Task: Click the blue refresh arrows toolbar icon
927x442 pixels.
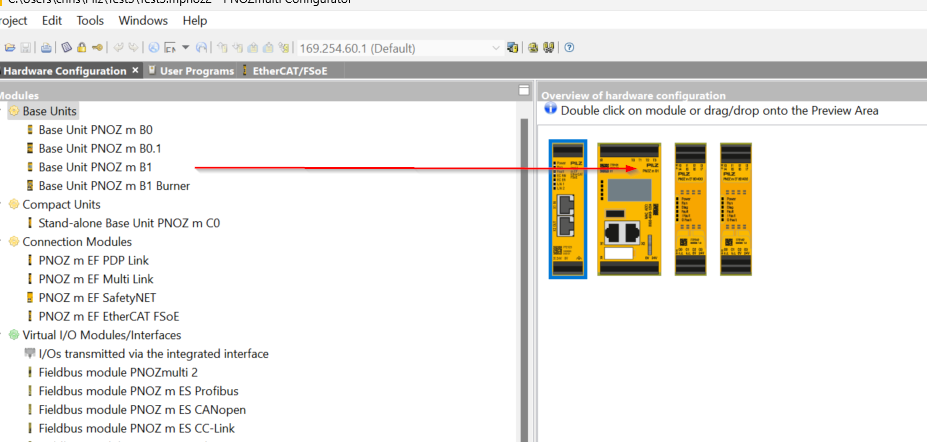Action: 202,48
